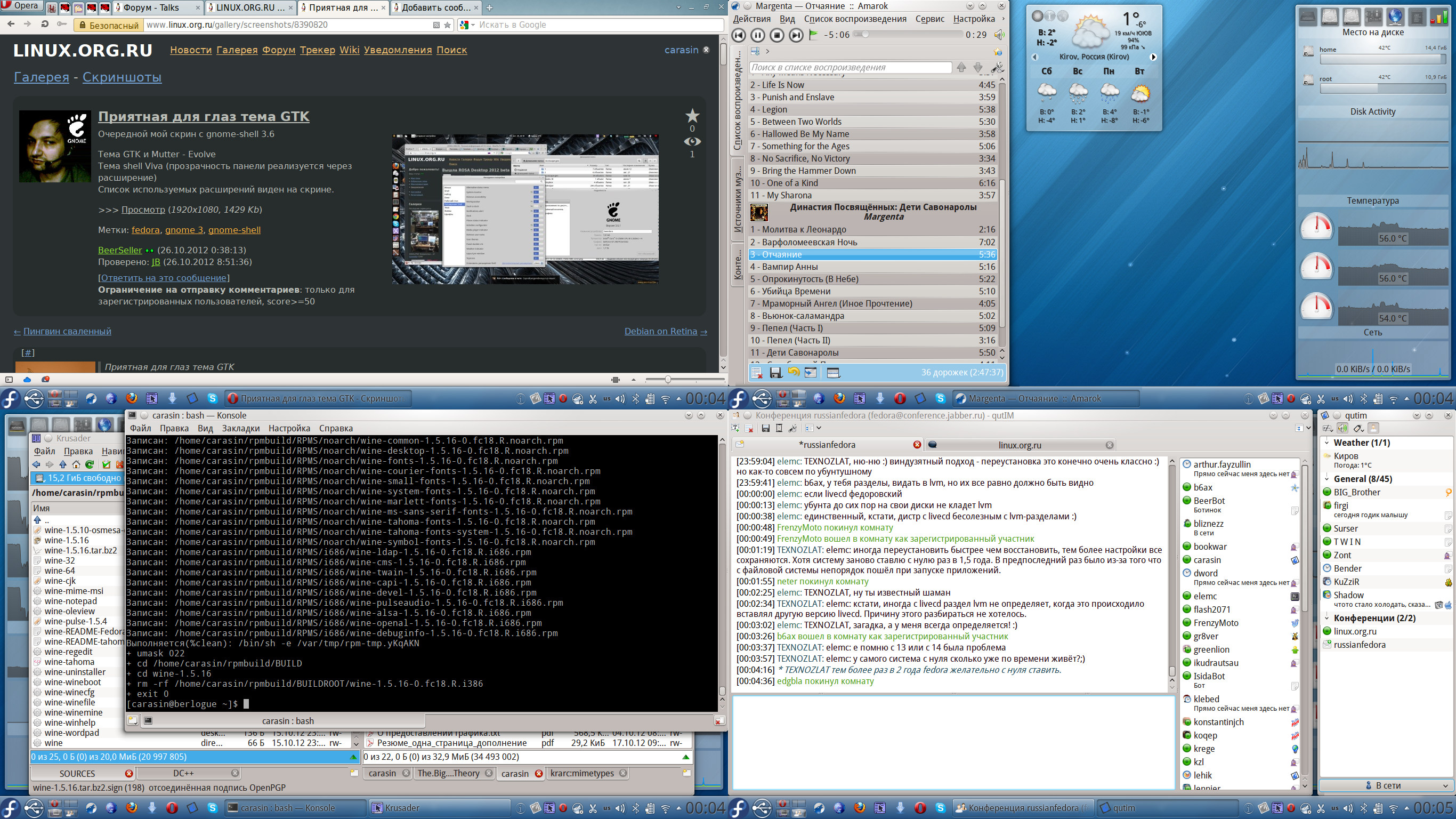This screenshot has height=819, width=1456.
Task: Jump to next playlist search match arrow
Action: point(978,67)
